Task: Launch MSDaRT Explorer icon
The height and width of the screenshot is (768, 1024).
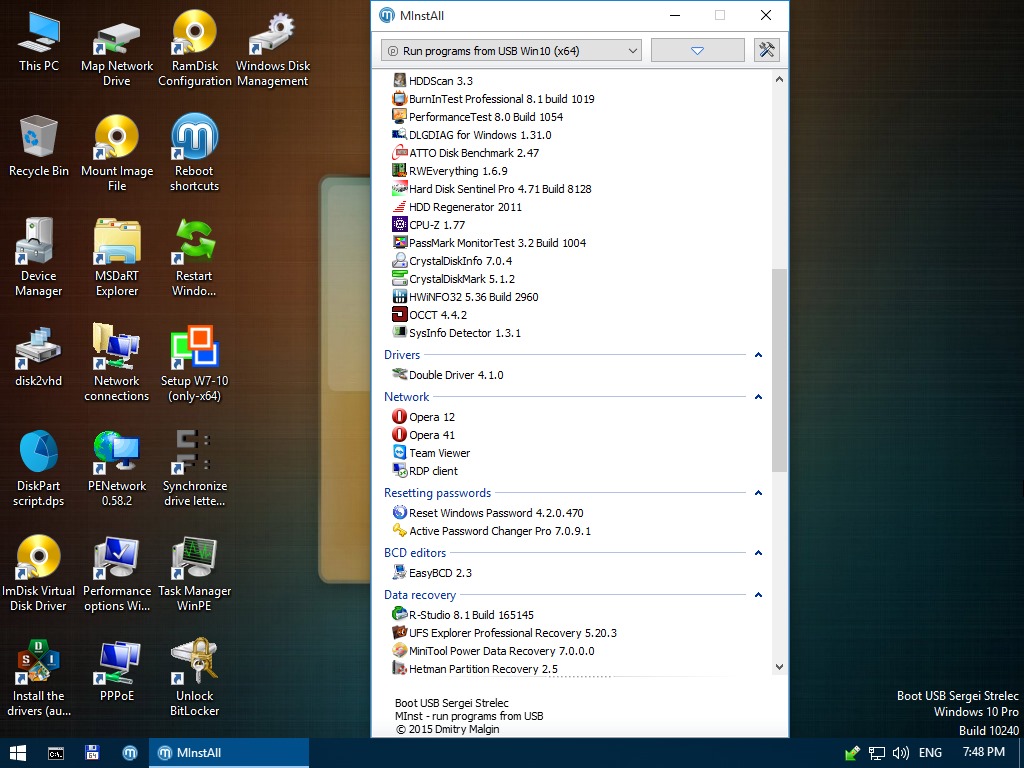Action: pos(117,259)
